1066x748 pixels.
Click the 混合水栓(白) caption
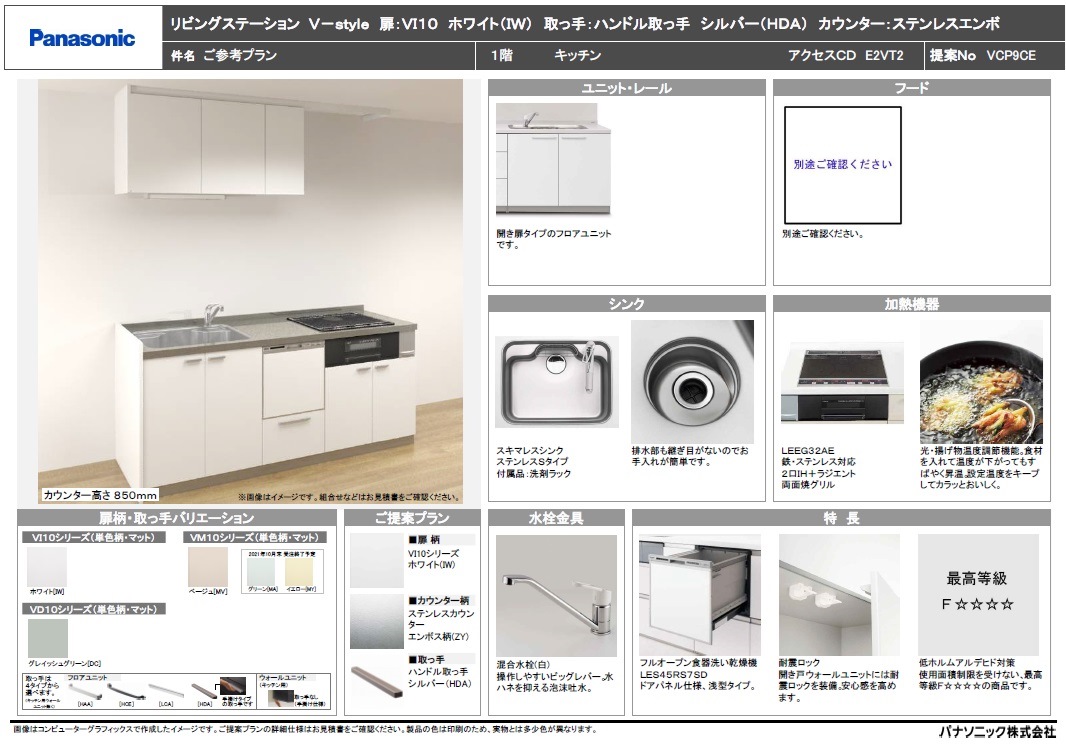tap(523, 665)
